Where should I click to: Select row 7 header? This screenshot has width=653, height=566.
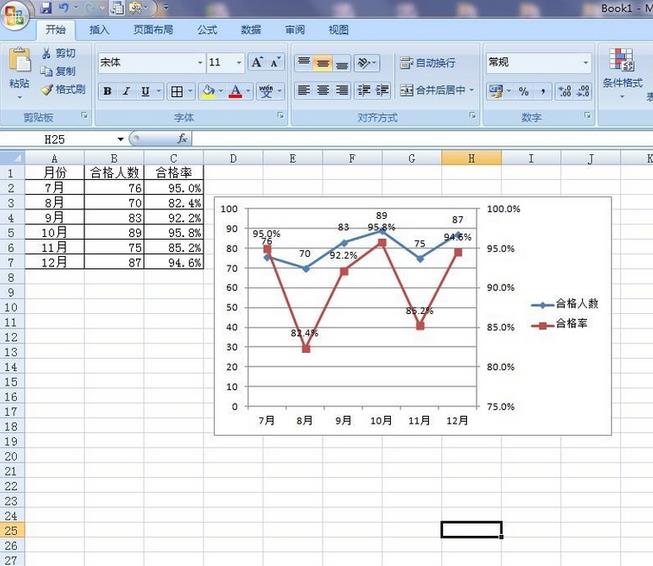pyautogui.click(x=11, y=262)
